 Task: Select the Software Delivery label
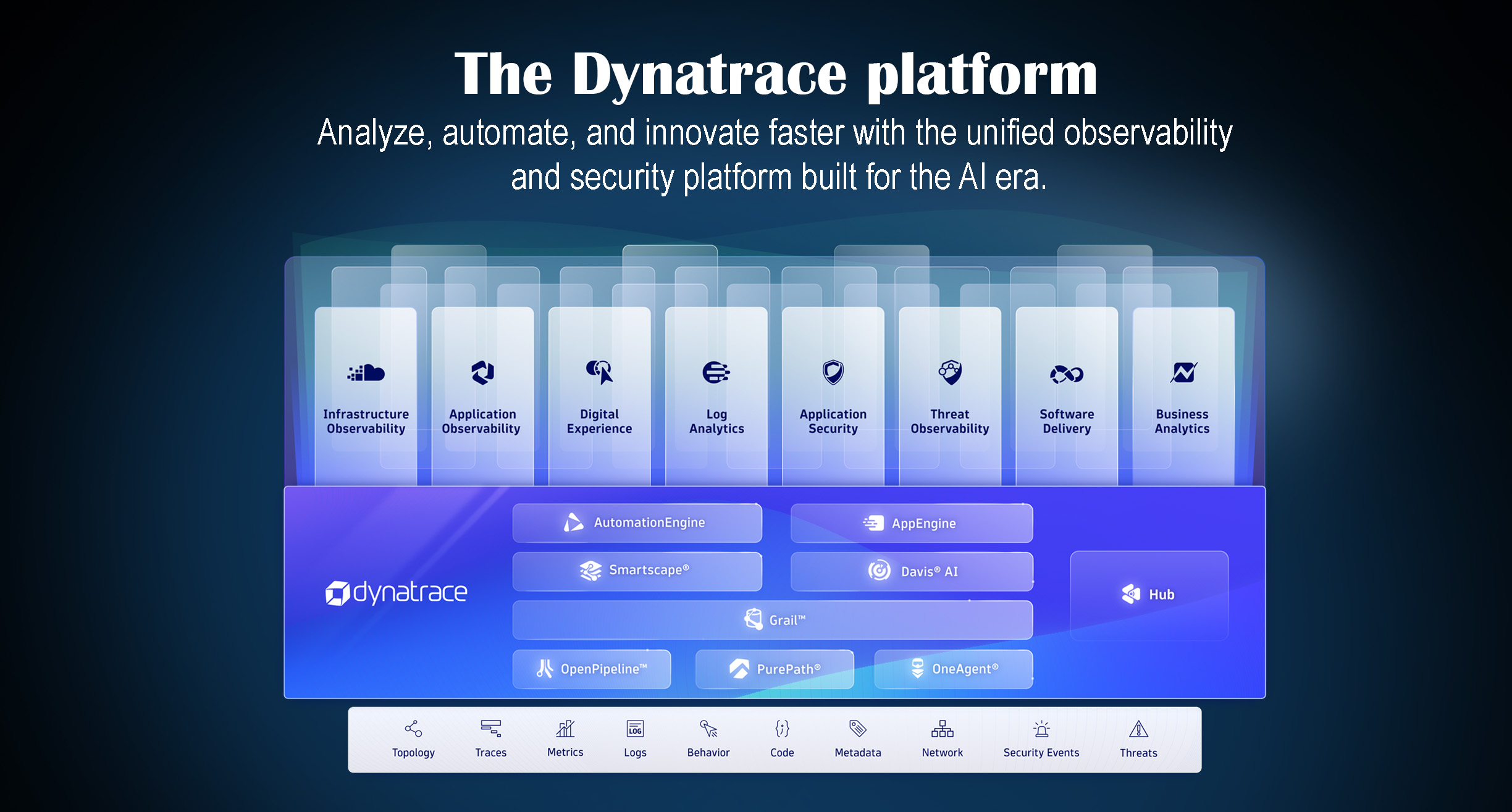pos(1067,421)
